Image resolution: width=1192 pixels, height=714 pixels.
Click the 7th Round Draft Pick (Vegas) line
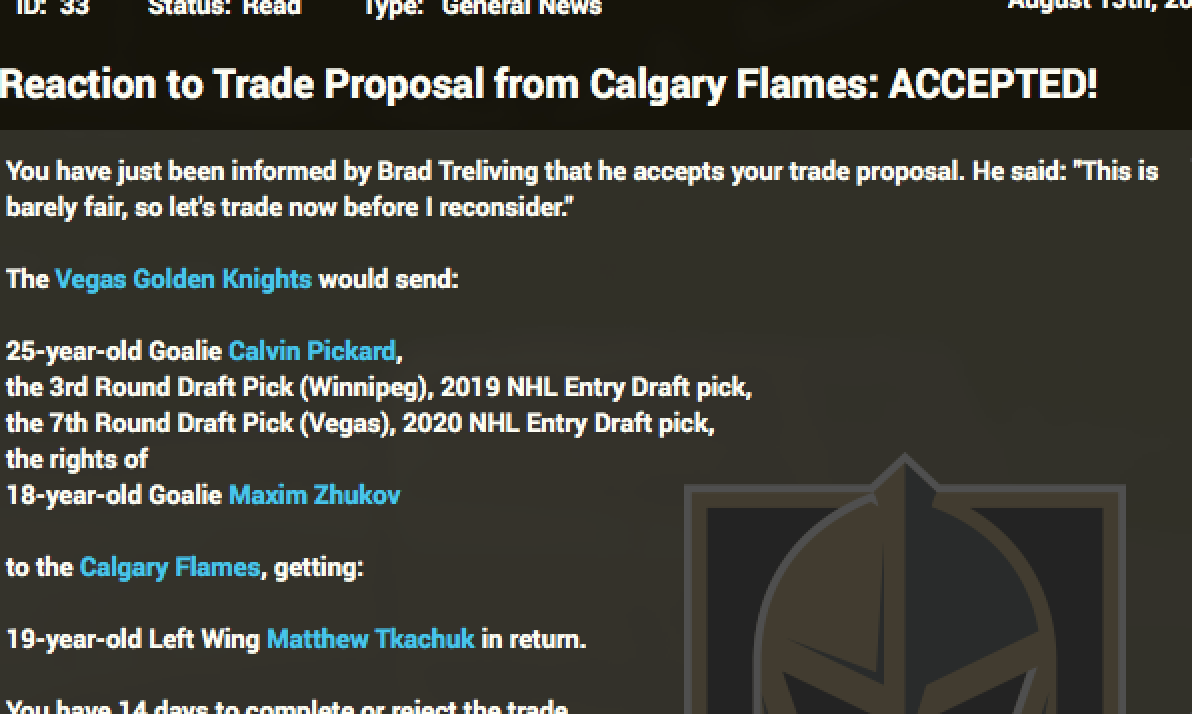pos(360,423)
